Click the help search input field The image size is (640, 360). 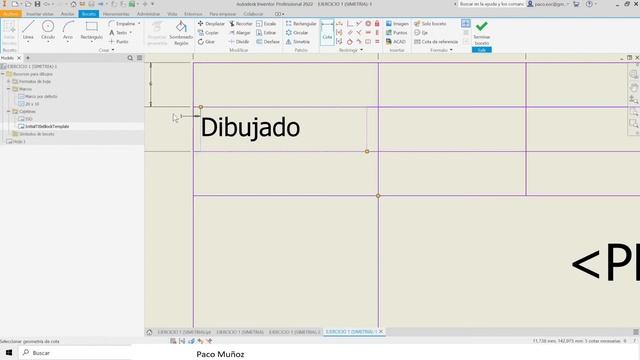click(x=491, y=4)
